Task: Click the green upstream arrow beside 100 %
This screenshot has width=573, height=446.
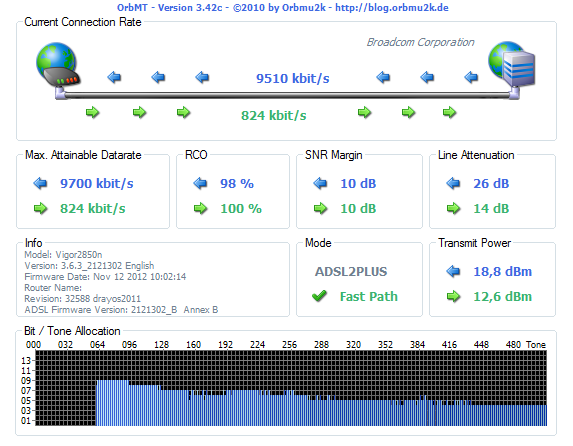Action: pyautogui.click(x=200, y=209)
